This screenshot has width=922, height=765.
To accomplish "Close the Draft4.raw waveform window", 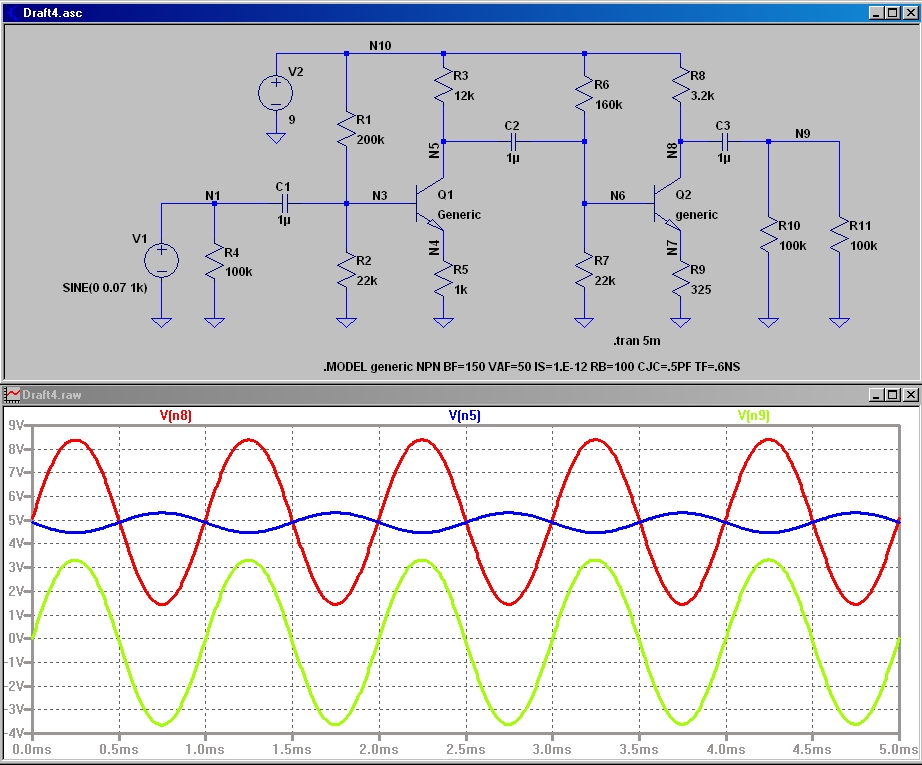I will click(x=910, y=395).
